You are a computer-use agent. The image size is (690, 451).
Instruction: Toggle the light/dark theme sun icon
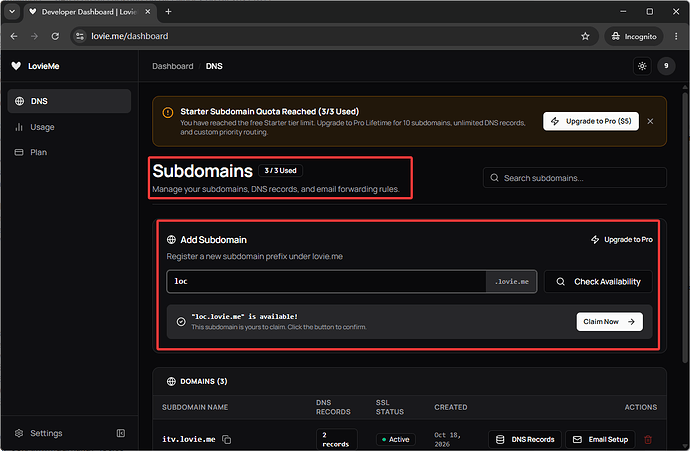click(x=642, y=66)
